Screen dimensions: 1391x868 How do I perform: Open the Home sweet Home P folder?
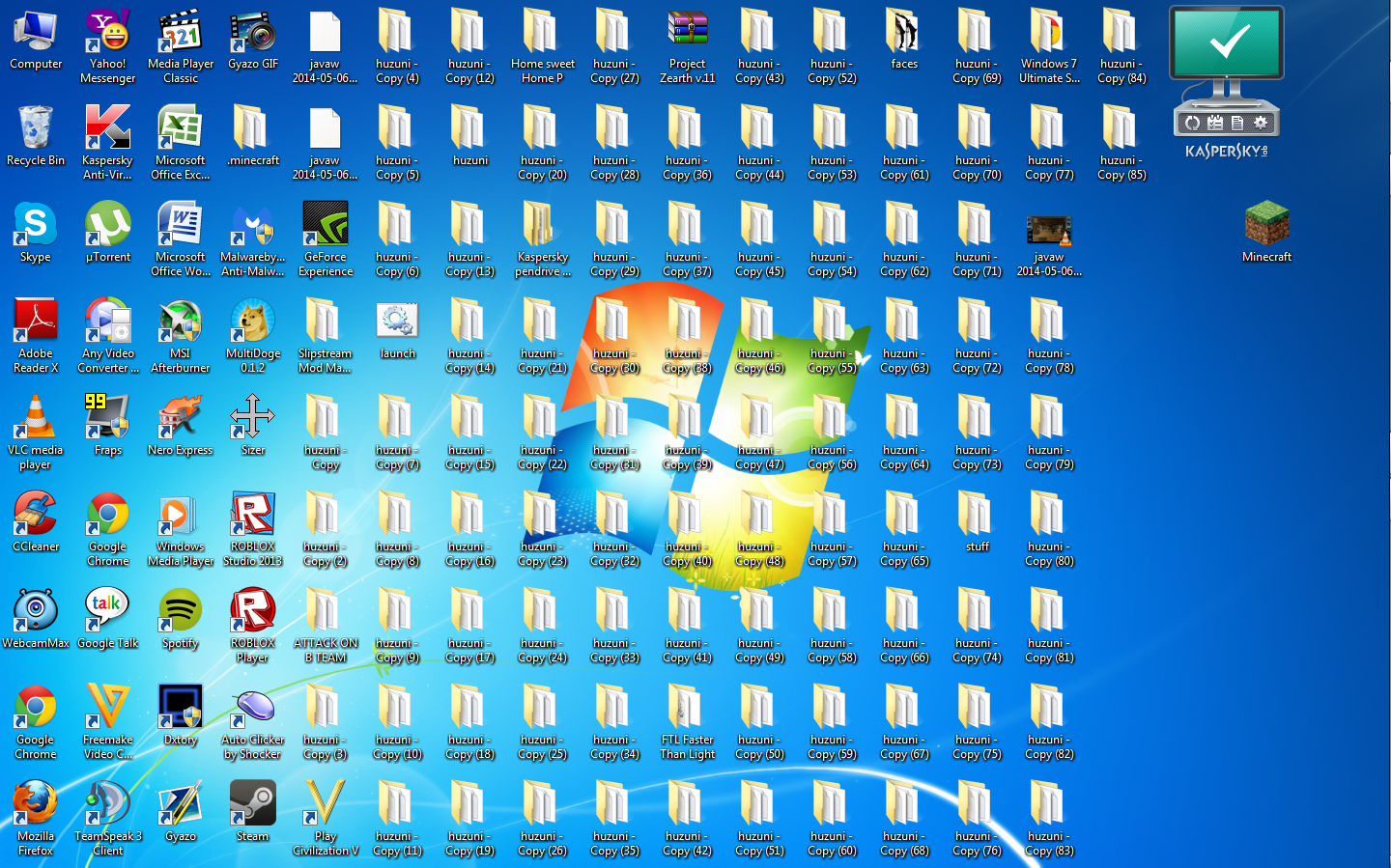pyautogui.click(x=543, y=47)
